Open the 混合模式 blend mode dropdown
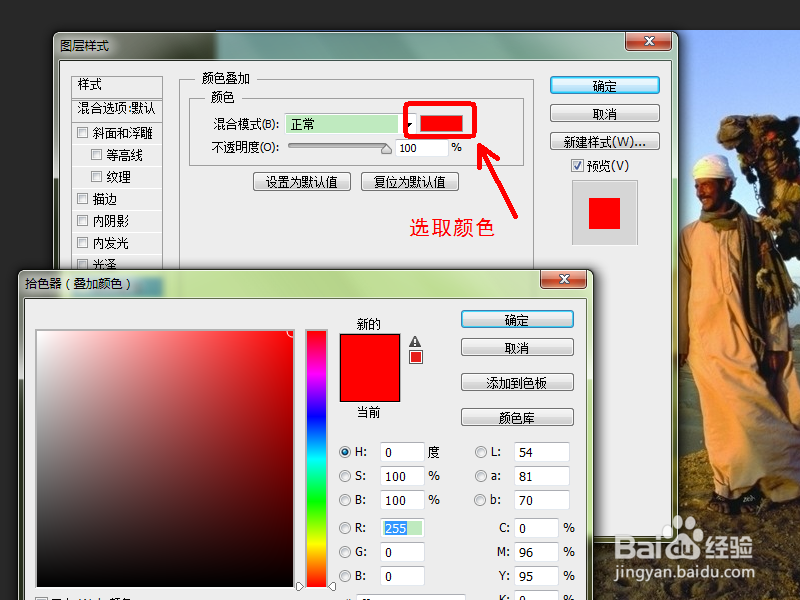The image size is (800, 600). point(351,124)
